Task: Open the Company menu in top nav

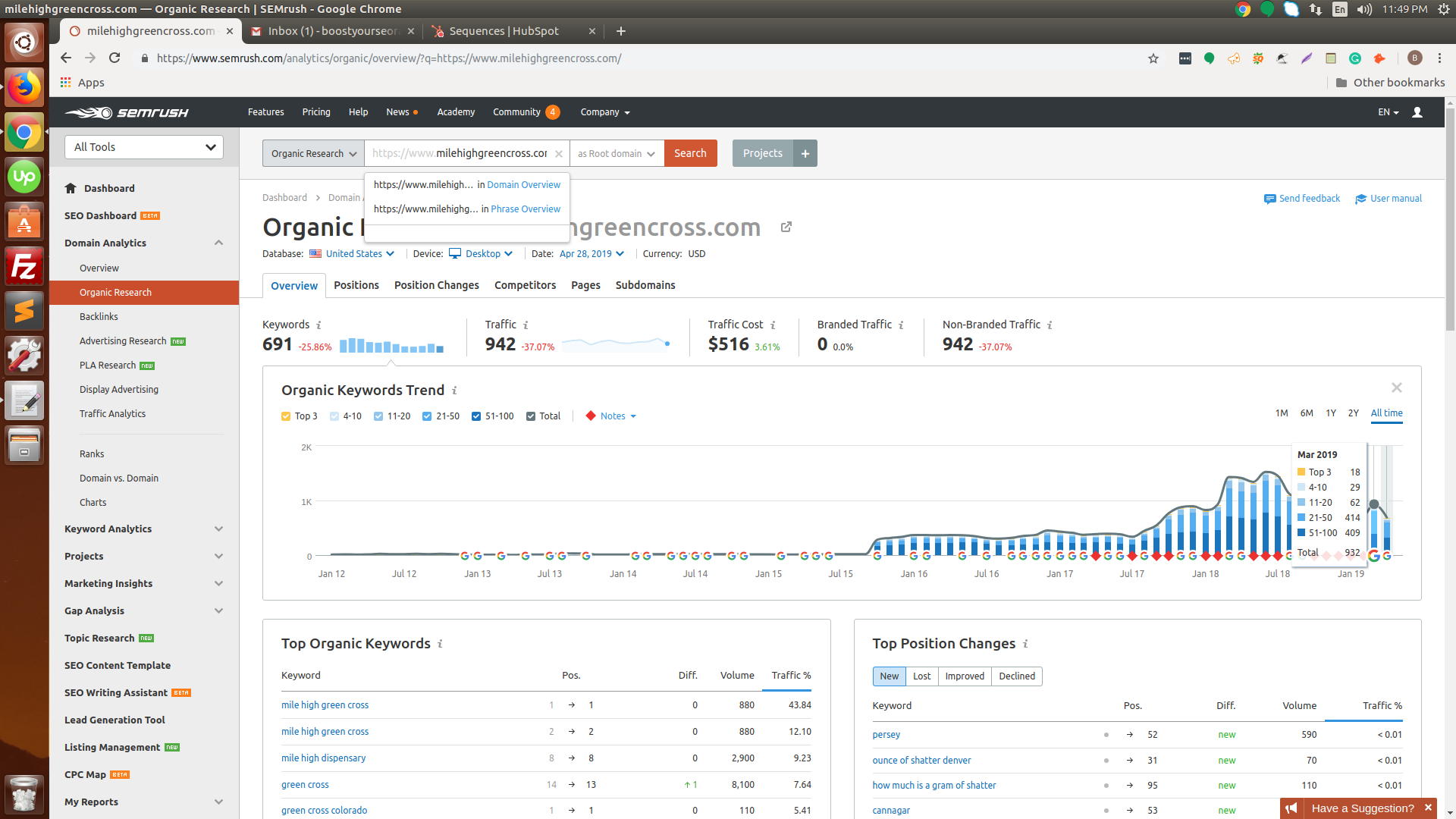Action: [x=605, y=112]
